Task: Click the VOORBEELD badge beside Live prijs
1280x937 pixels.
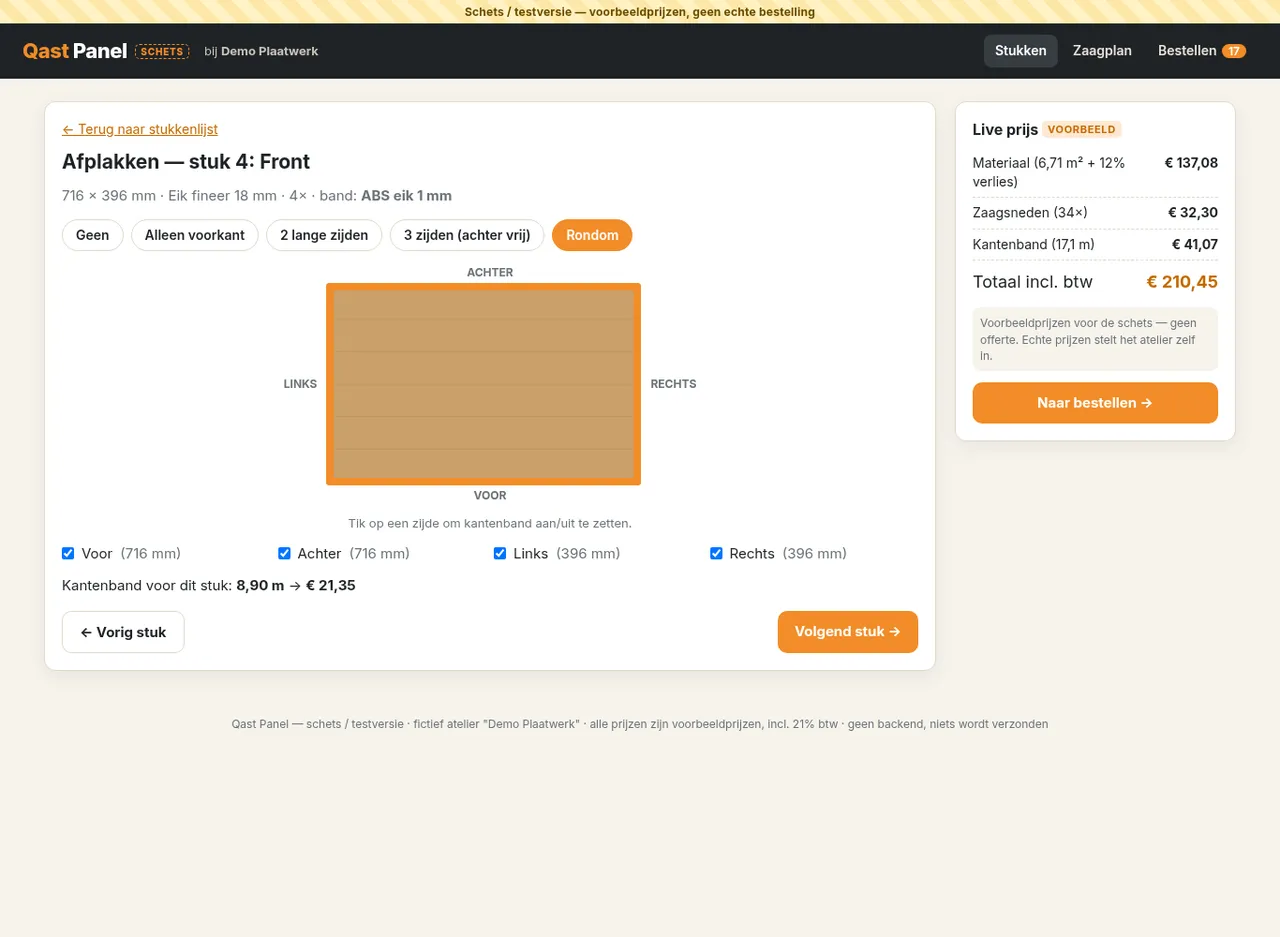Action: coord(1082,129)
